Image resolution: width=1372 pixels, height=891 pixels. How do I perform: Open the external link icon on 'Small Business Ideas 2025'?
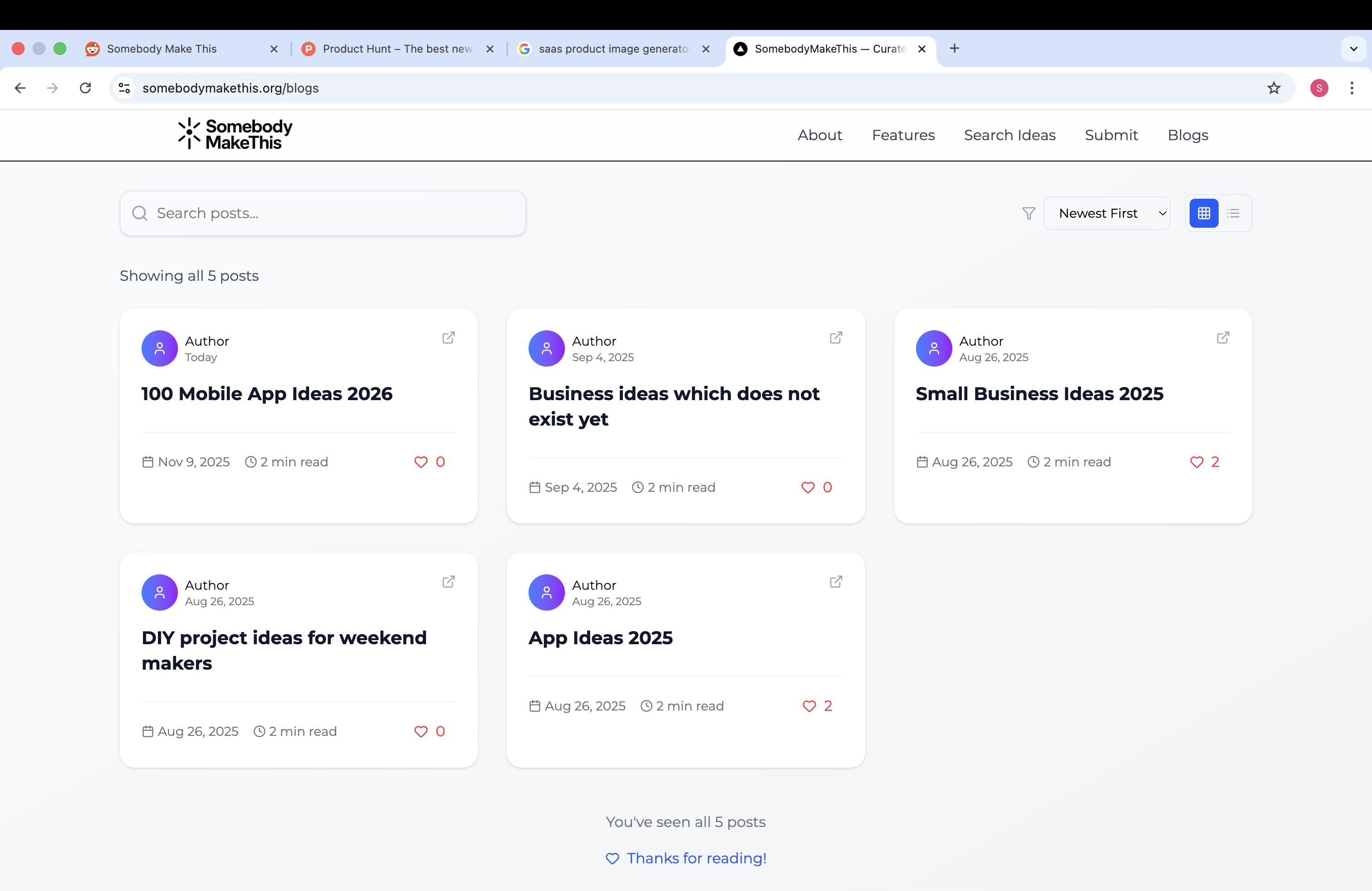[1222, 337]
